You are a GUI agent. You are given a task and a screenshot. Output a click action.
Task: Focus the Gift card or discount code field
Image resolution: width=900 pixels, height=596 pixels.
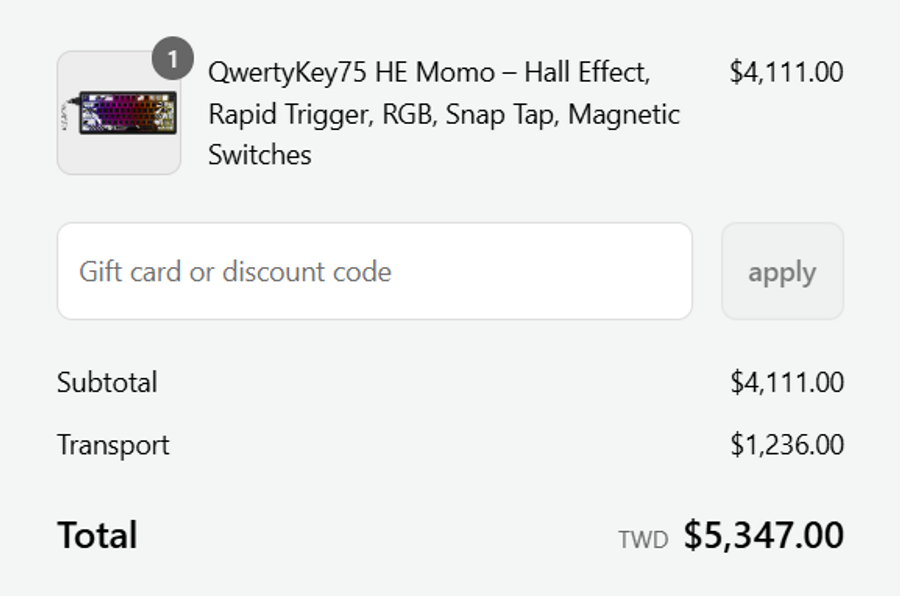pyautogui.click(x=374, y=271)
